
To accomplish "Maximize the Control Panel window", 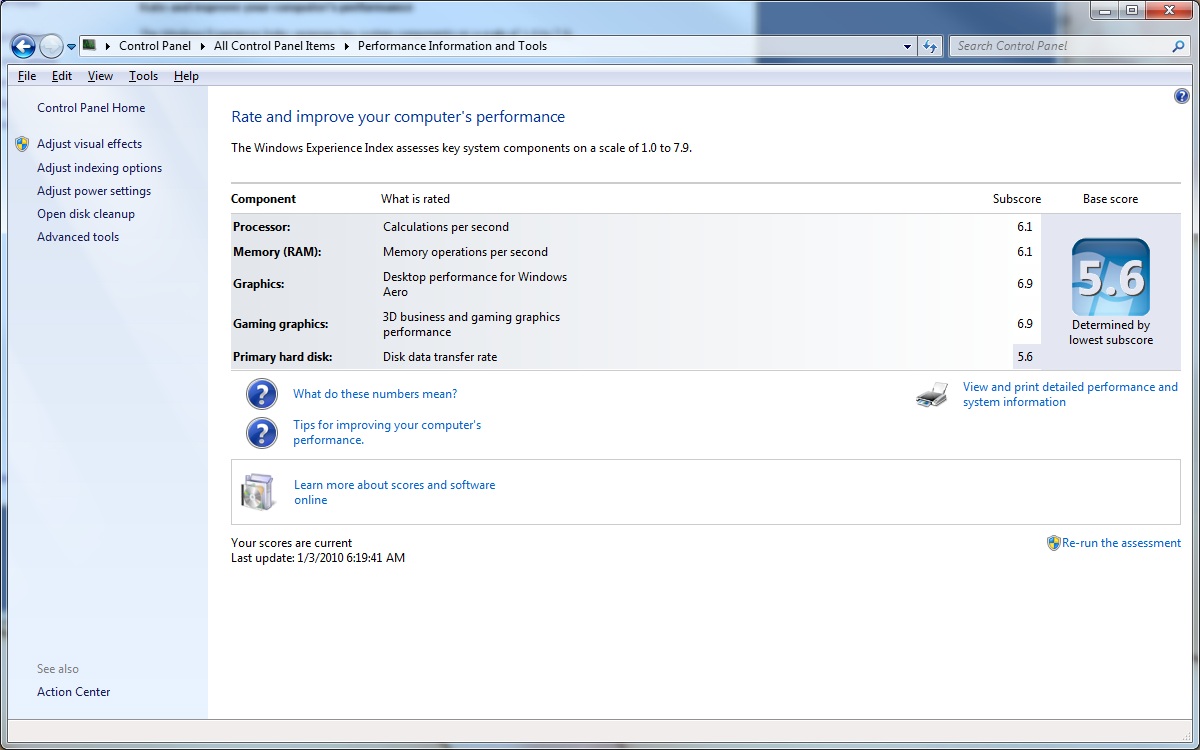I will [x=1131, y=10].
